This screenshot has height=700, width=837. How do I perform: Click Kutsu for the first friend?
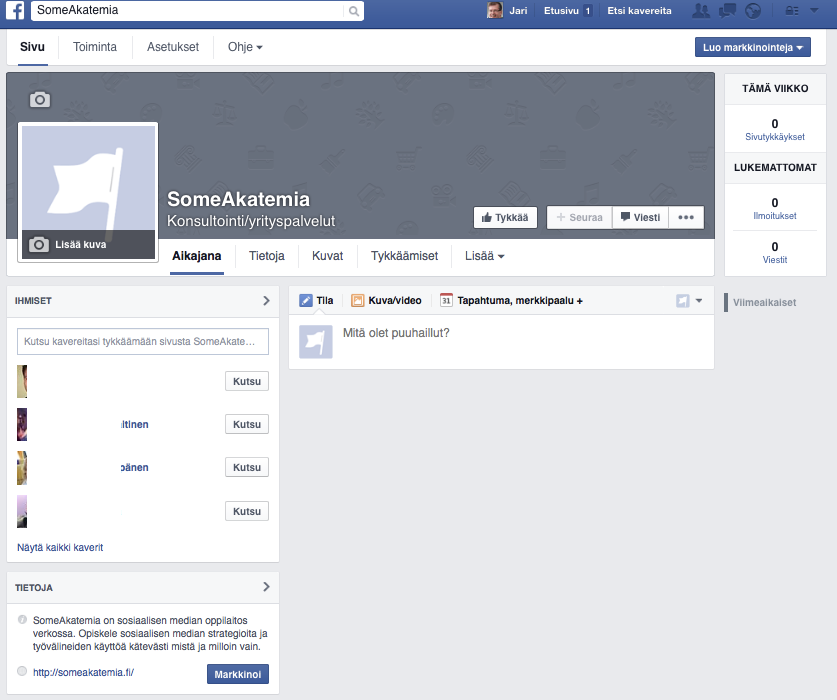(x=247, y=381)
